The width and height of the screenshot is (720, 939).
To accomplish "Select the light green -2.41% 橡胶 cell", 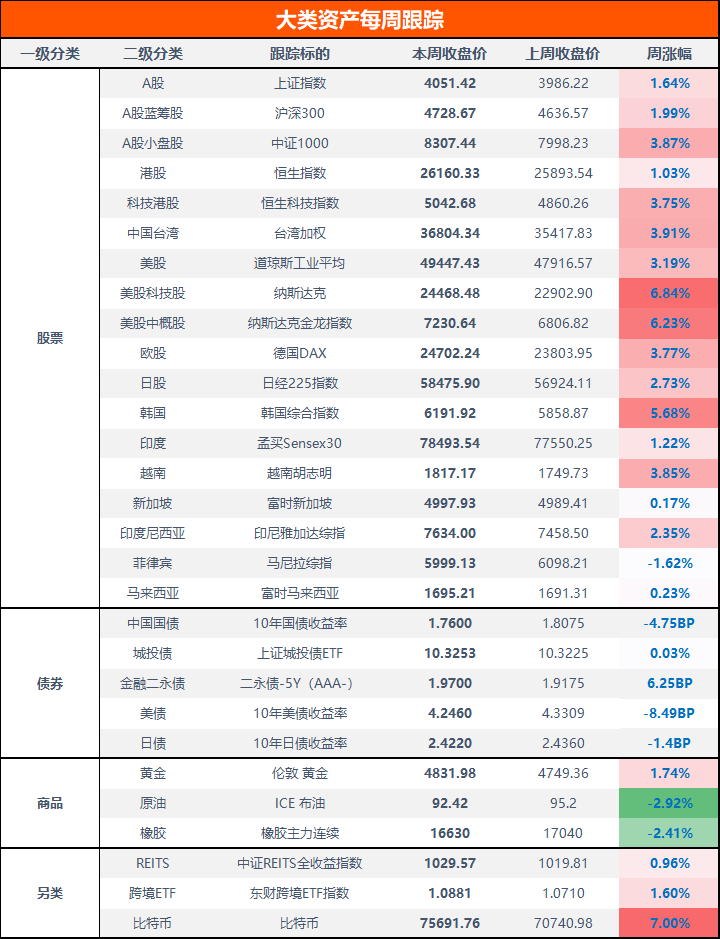I will (669, 833).
